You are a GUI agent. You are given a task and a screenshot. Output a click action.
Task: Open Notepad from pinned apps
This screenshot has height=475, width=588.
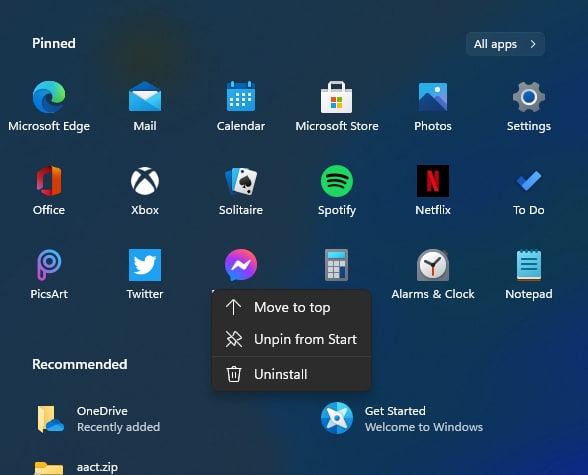[x=529, y=275]
